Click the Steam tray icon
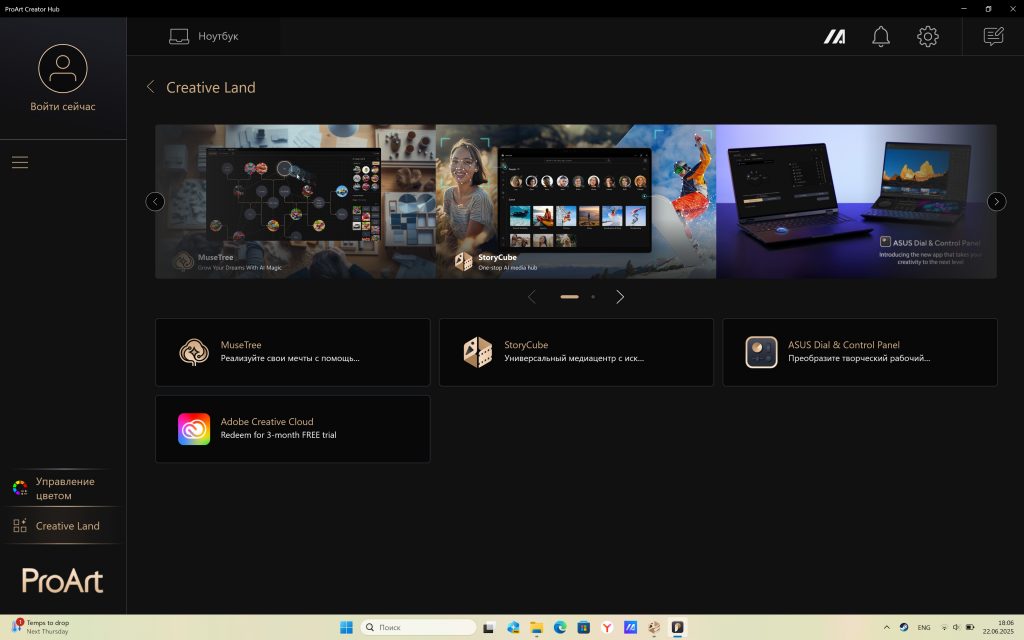Screen dimensions: 1024x640 pyautogui.click(x=904, y=628)
